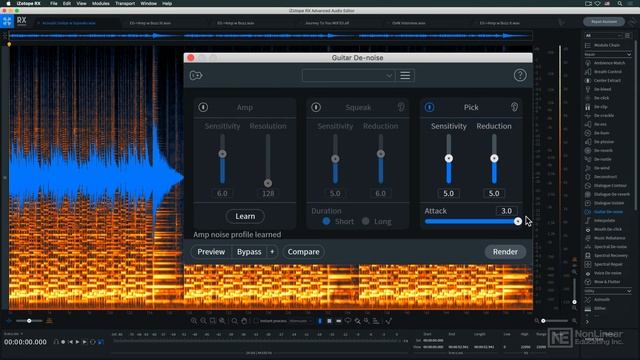640x360 pixels.
Task: Open Ambience Match module
Action: [605, 63]
